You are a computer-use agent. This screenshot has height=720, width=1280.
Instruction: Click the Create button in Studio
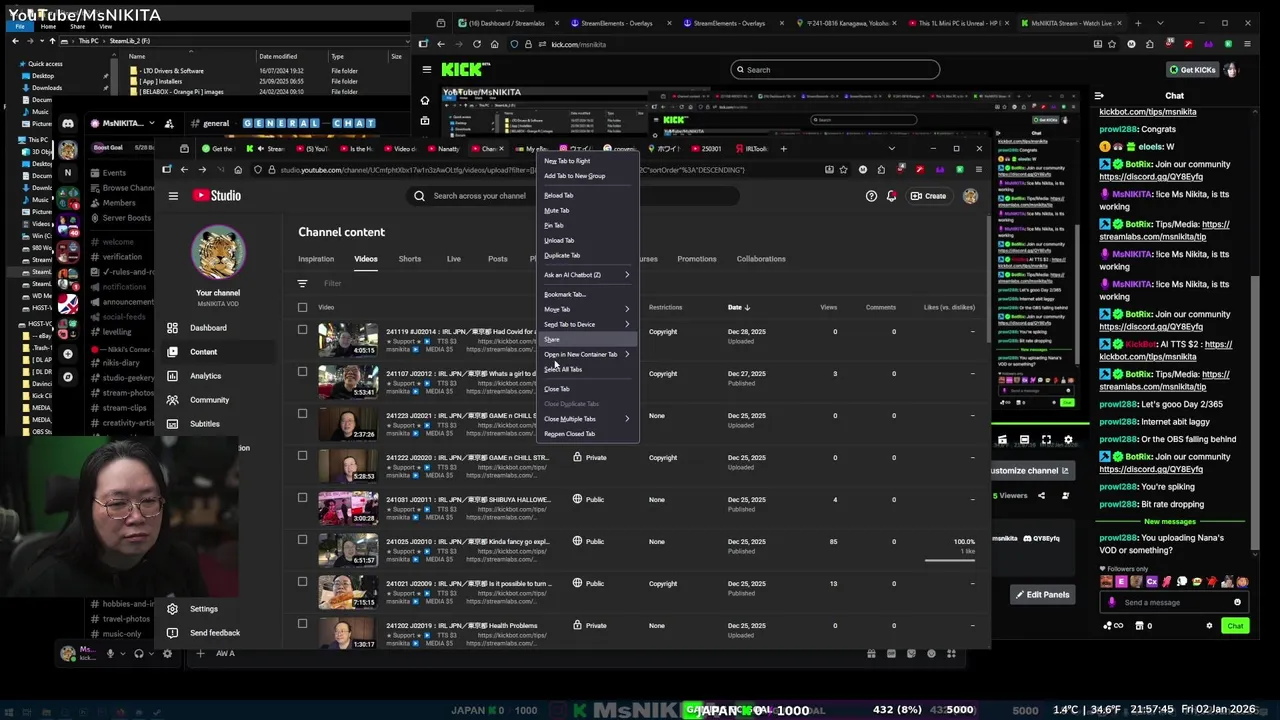[928, 196]
